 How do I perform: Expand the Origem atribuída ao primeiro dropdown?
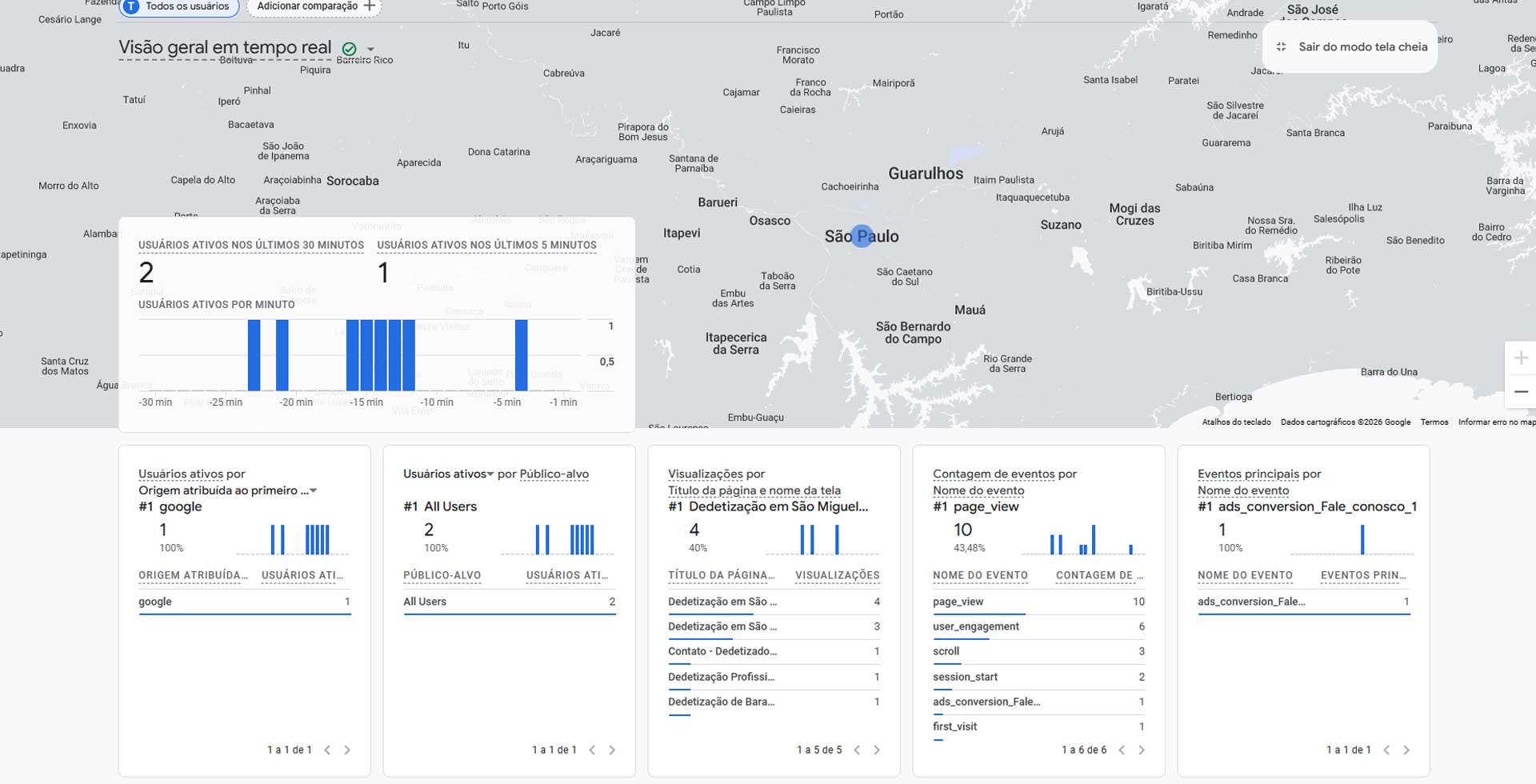314,490
